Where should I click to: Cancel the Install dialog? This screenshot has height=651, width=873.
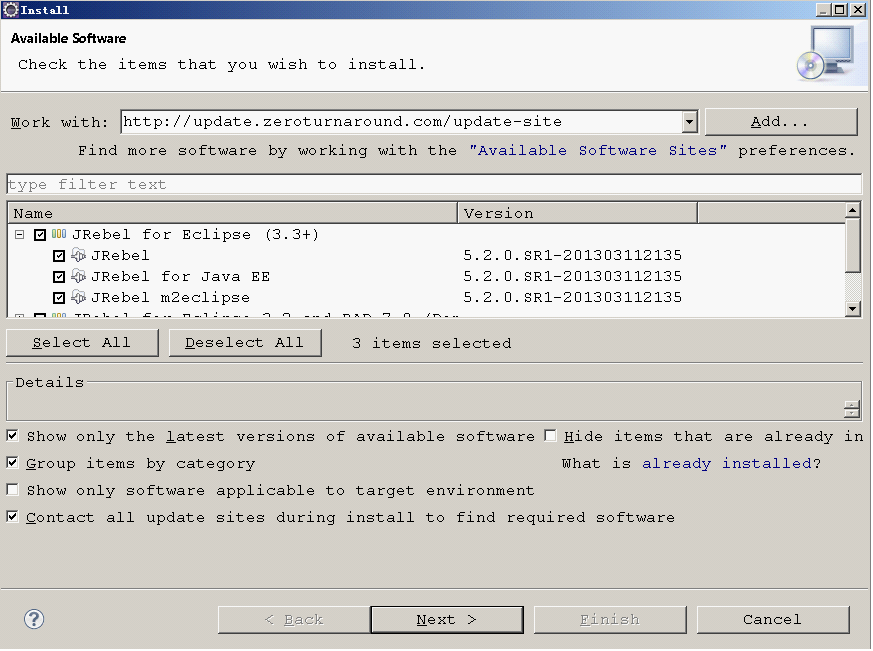coord(773,620)
